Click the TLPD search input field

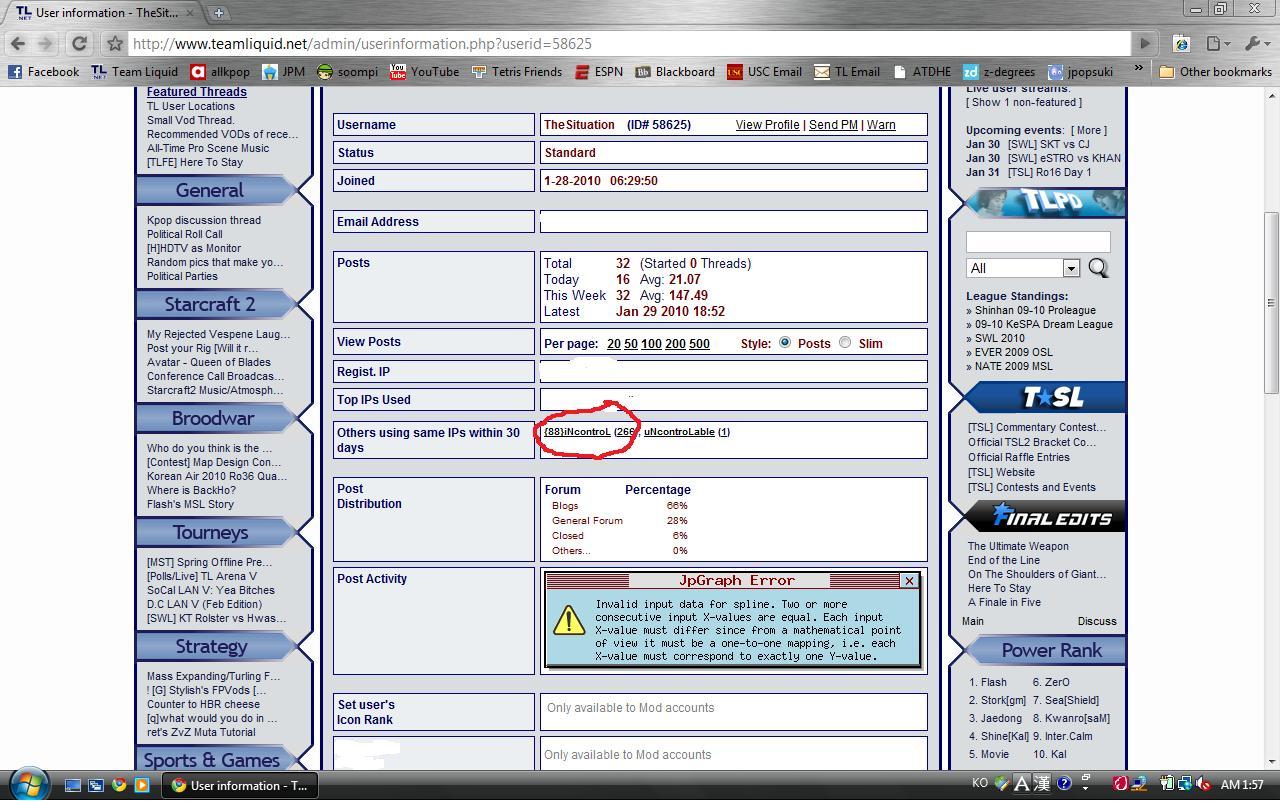pos(1038,242)
